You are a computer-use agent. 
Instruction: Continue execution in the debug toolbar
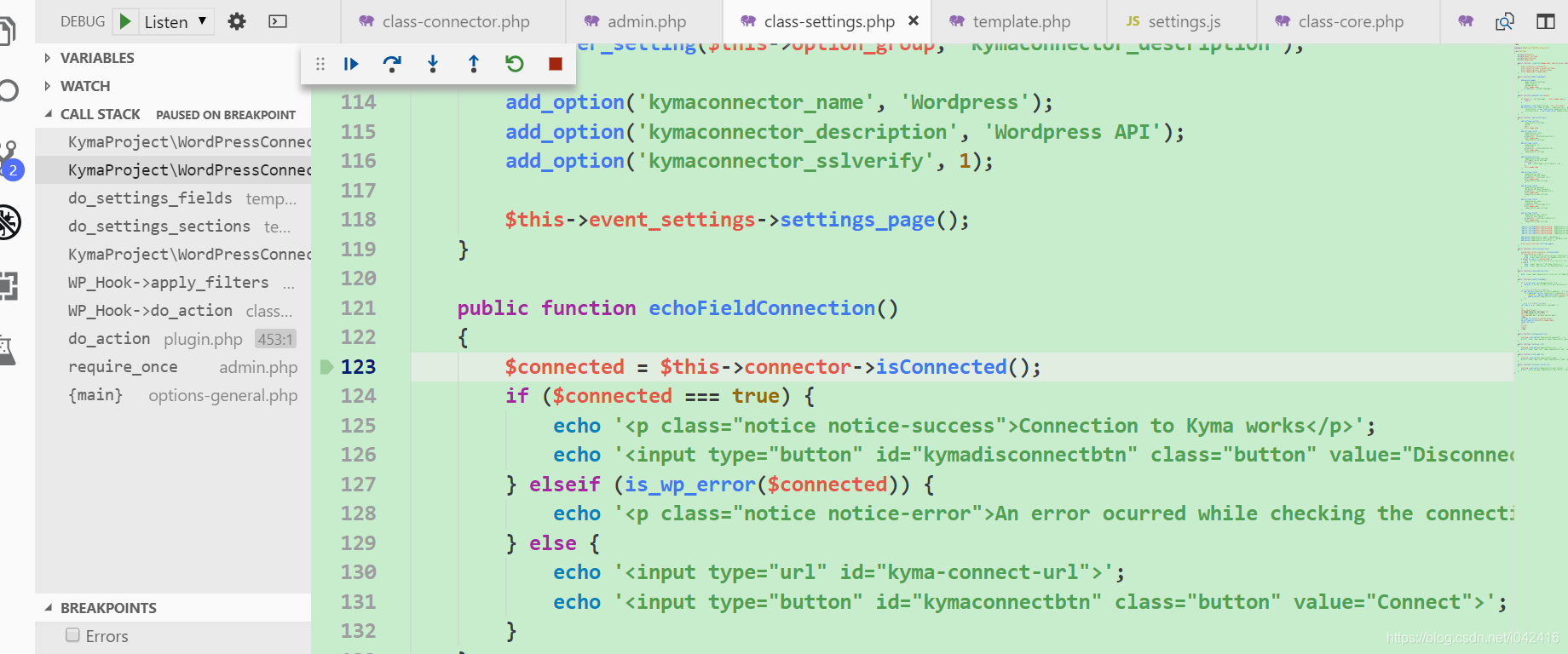351,64
